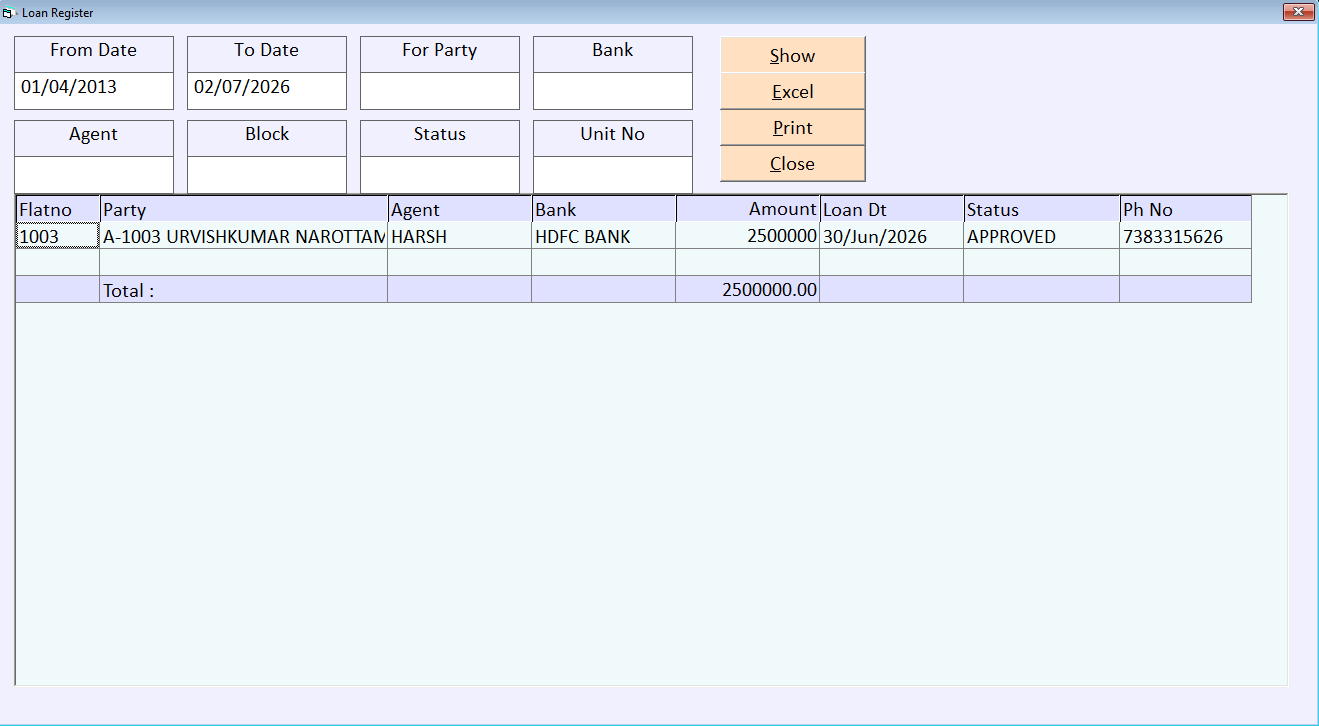Click the Flatno column header

[x=58, y=209]
